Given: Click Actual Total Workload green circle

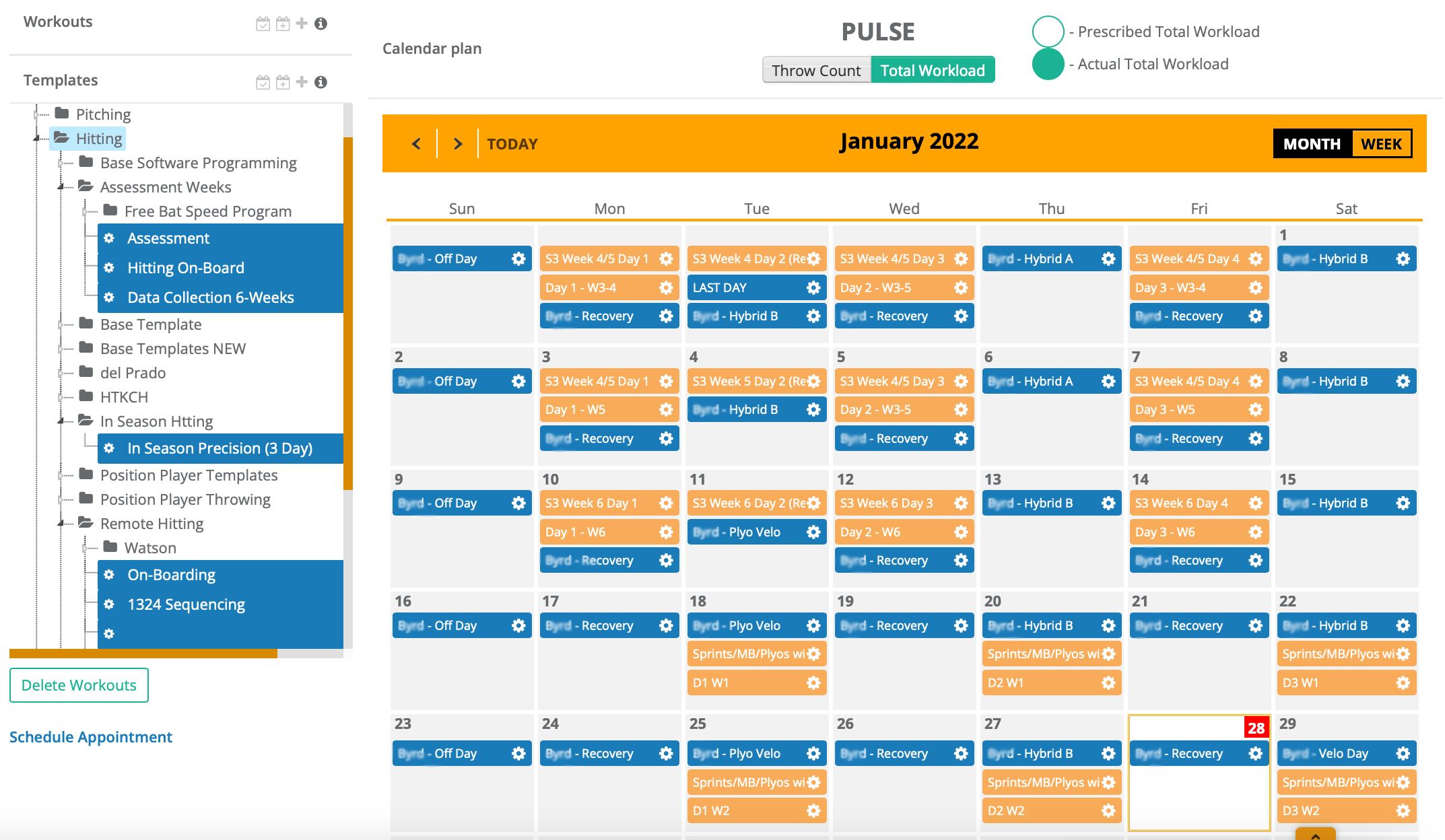Looking at the screenshot, I should pos(1048,64).
